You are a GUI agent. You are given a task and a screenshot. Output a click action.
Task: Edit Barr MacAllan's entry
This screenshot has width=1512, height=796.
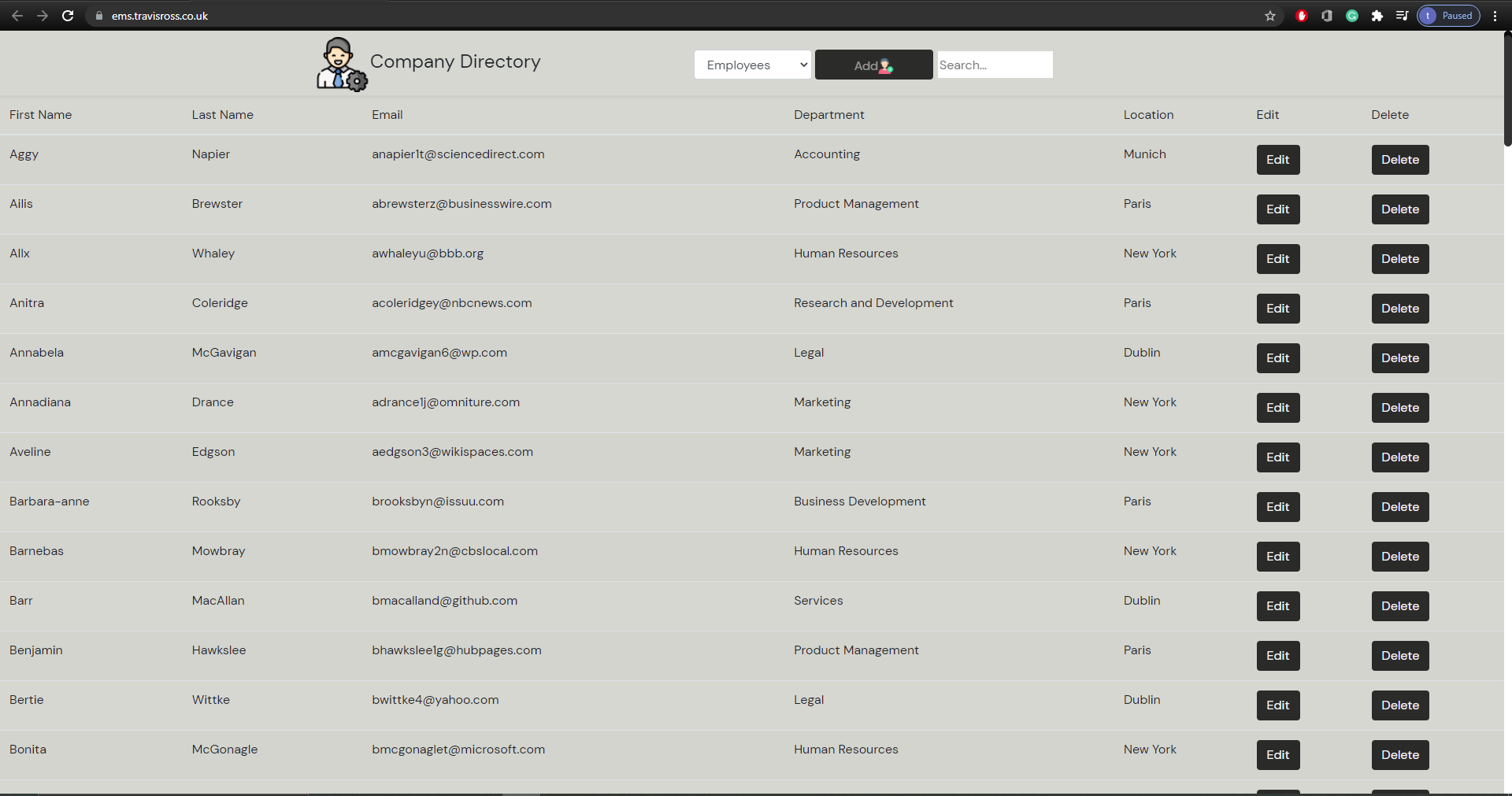1277,606
